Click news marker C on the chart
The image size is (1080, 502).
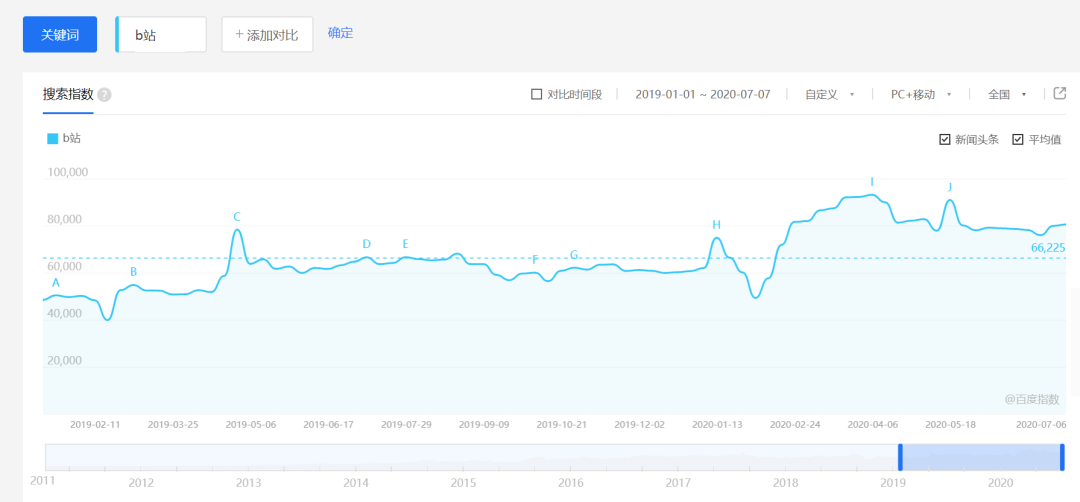click(237, 217)
